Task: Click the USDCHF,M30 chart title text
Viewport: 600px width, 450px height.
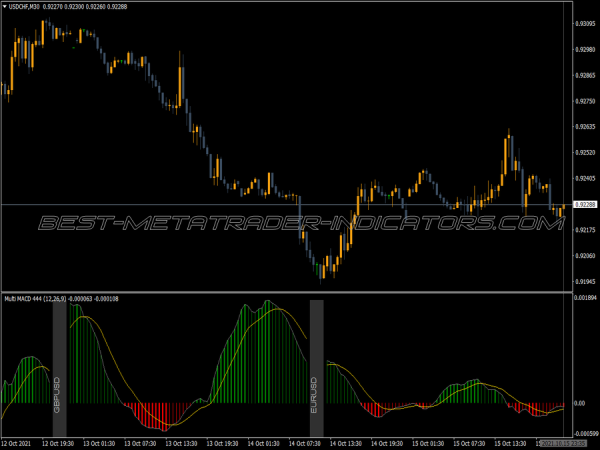Action: [x=24, y=7]
